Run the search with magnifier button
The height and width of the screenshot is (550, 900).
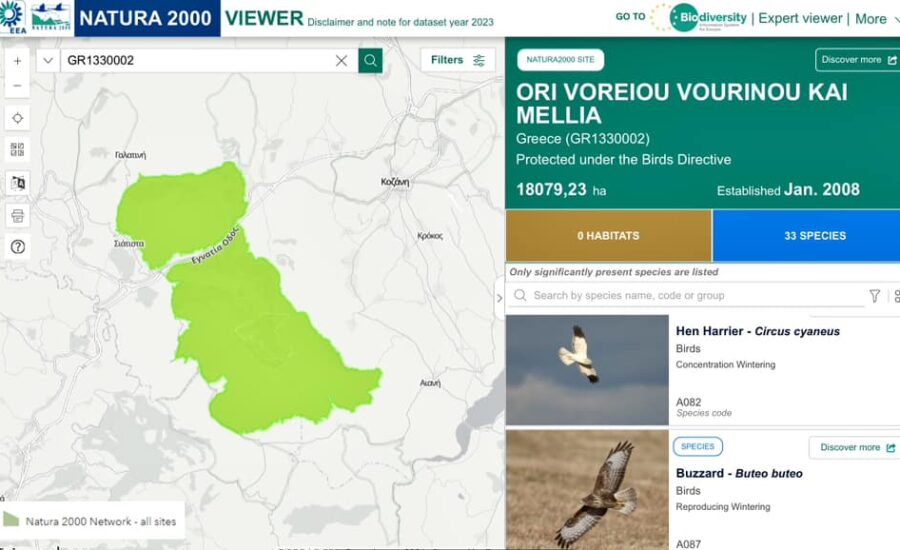tap(370, 60)
